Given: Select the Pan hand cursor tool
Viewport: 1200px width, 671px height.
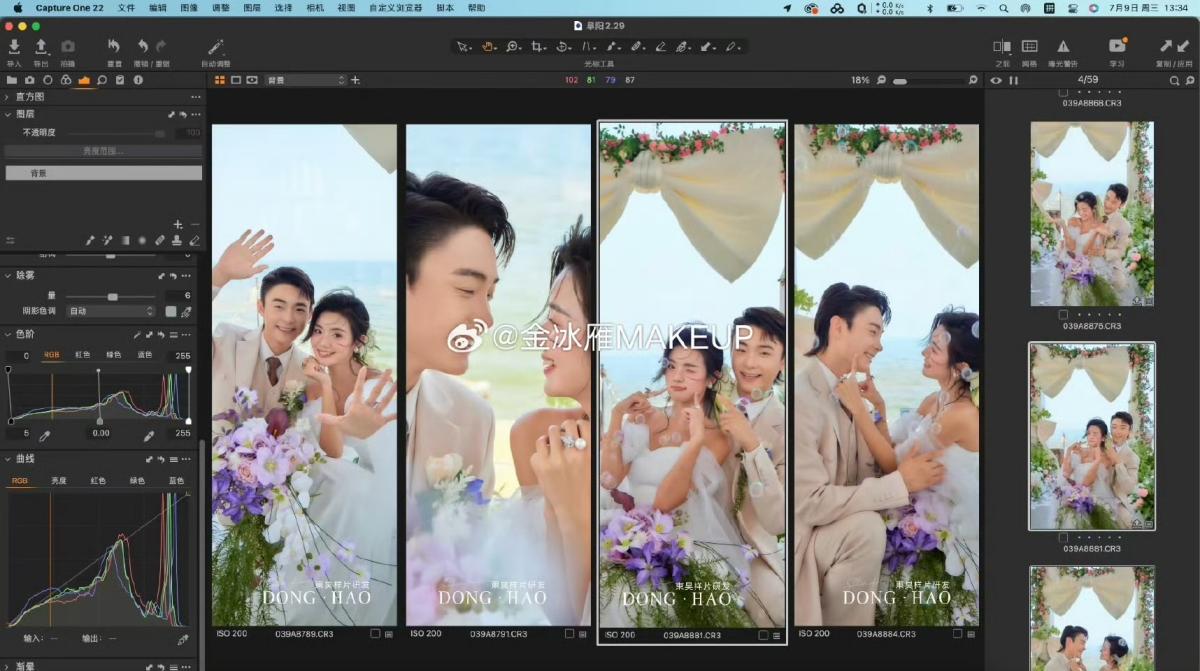Looking at the screenshot, I should tap(489, 47).
